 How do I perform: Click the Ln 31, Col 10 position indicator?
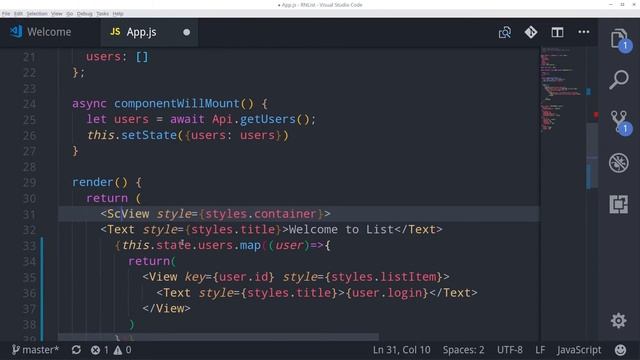pos(401,350)
